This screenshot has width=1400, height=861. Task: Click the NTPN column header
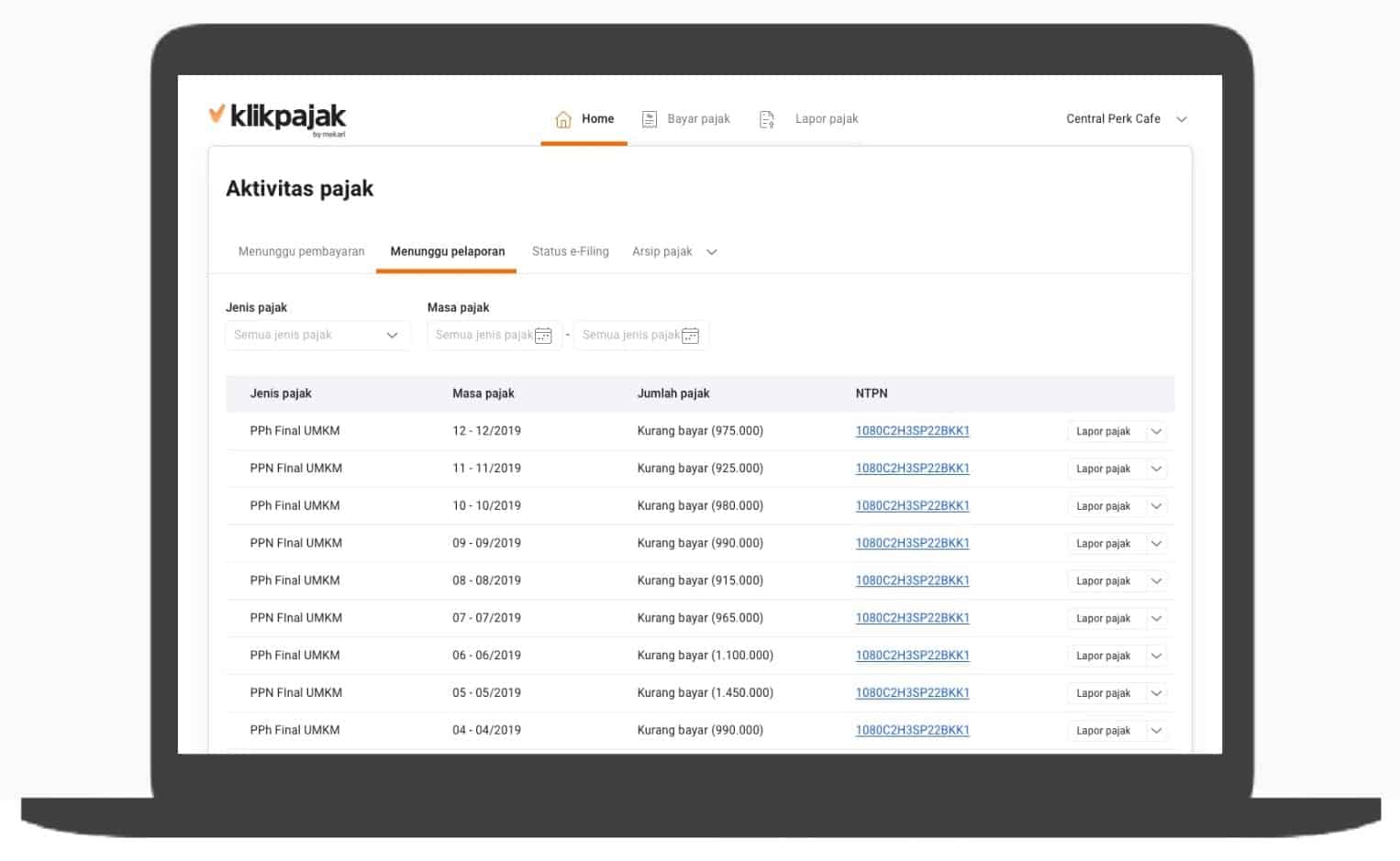coord(872,393)
